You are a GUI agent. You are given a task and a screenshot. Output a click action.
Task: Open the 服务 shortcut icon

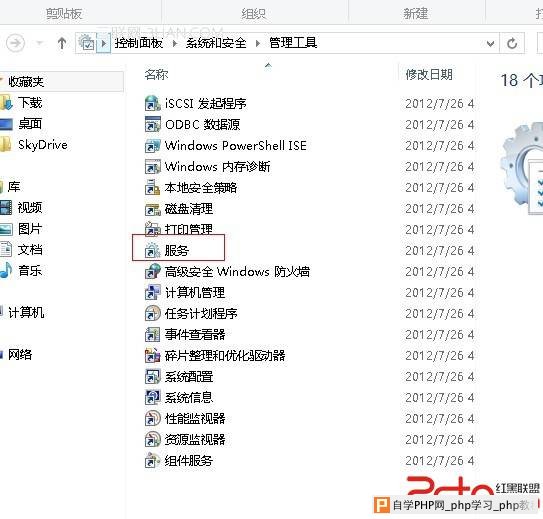[x=152, y=250]
